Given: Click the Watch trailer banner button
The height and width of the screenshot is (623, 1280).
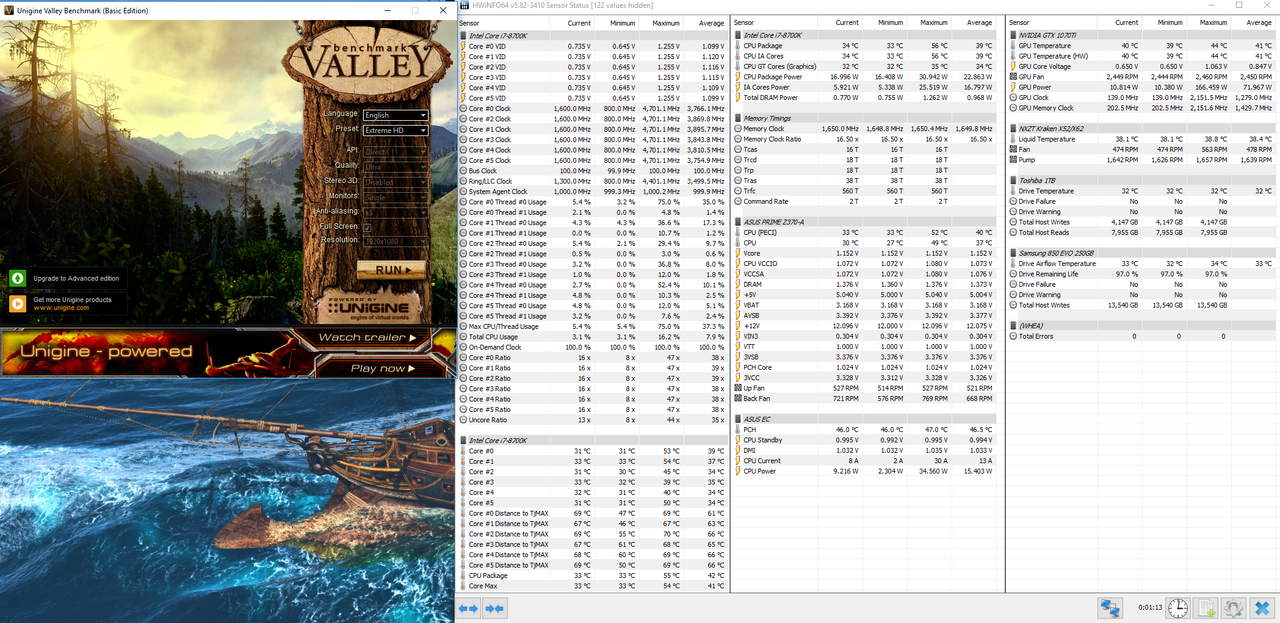Looking at the screenshot, I should 367,338.
